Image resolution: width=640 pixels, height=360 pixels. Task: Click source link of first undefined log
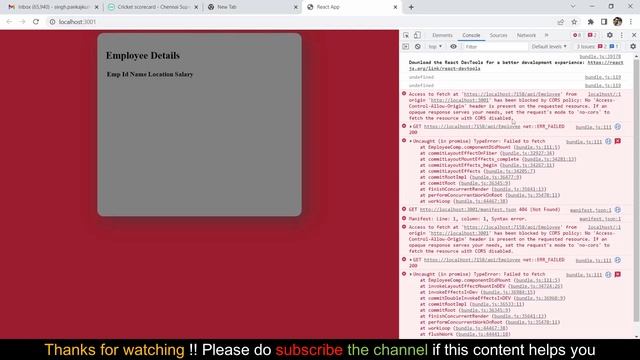(602, 77)
